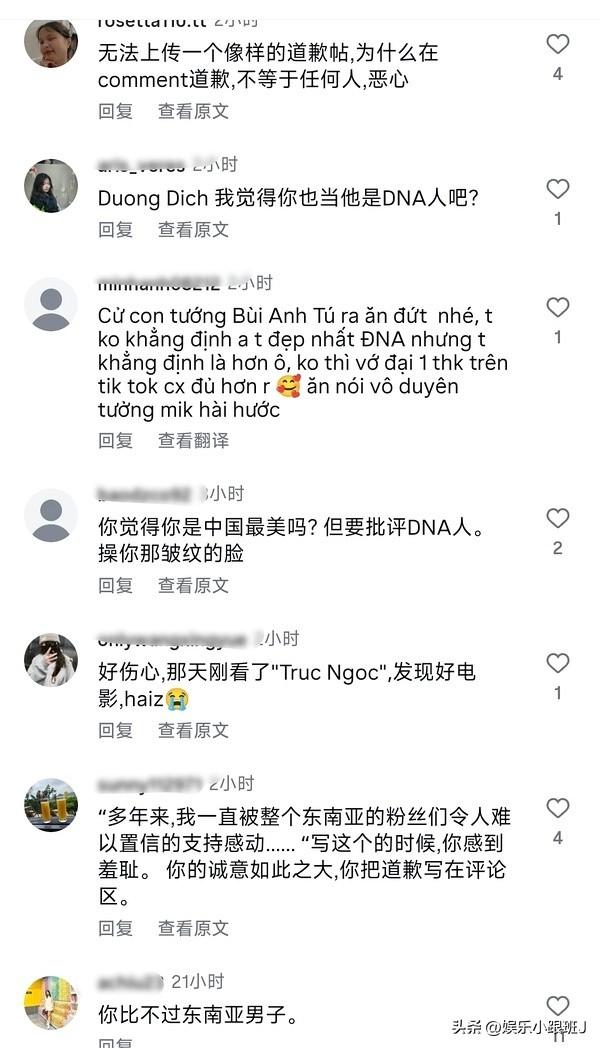
Task: Click 查看翻译 under the Vietnamese comment
Action: point(193,440)
